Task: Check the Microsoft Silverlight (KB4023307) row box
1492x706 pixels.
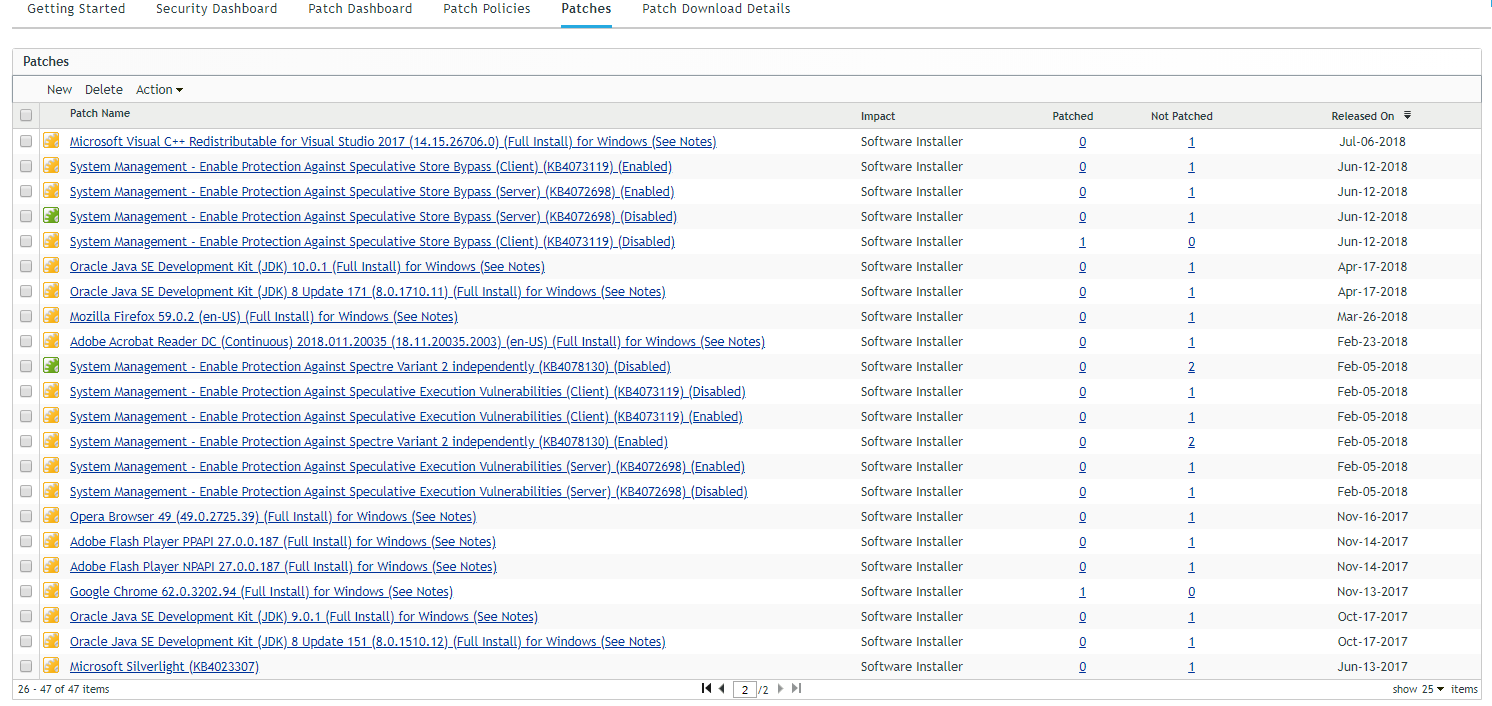Action: tap(26, 666)
